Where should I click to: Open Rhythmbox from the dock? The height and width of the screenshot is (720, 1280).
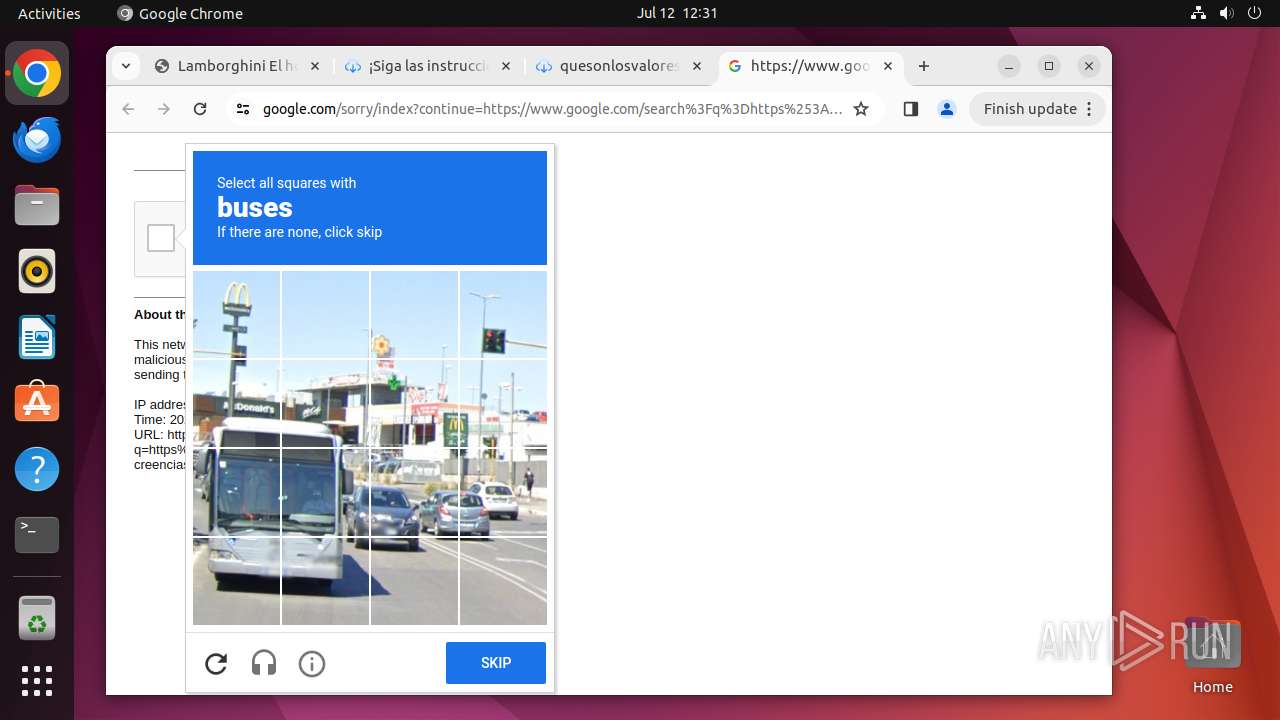[x=37, y=271]
